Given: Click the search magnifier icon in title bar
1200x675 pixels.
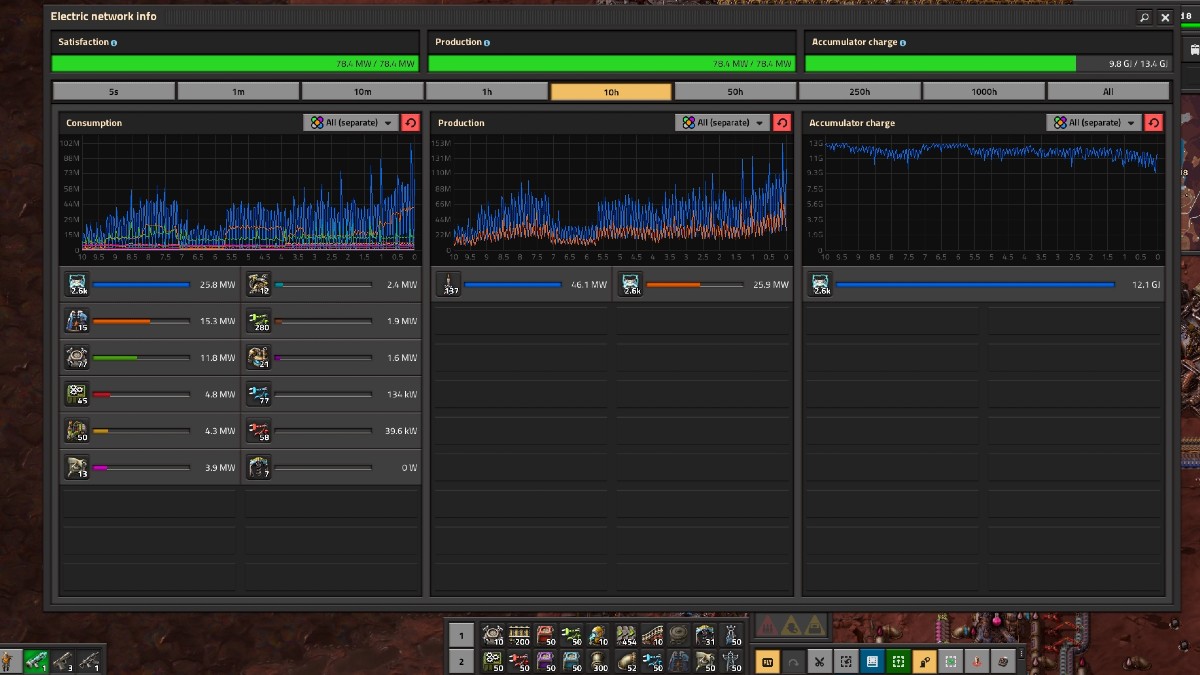Looking at the screenshot, I should (x=1144, y=17).
